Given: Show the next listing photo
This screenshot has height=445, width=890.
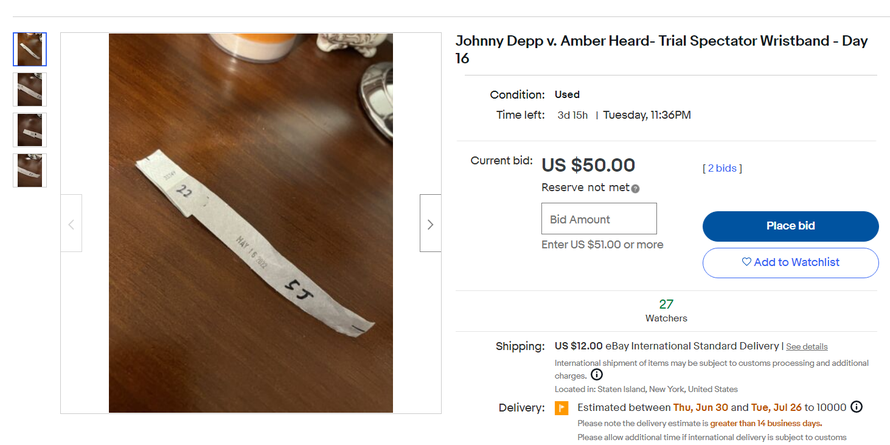Looking at the screenshot, I should click(x=430, y=224).
